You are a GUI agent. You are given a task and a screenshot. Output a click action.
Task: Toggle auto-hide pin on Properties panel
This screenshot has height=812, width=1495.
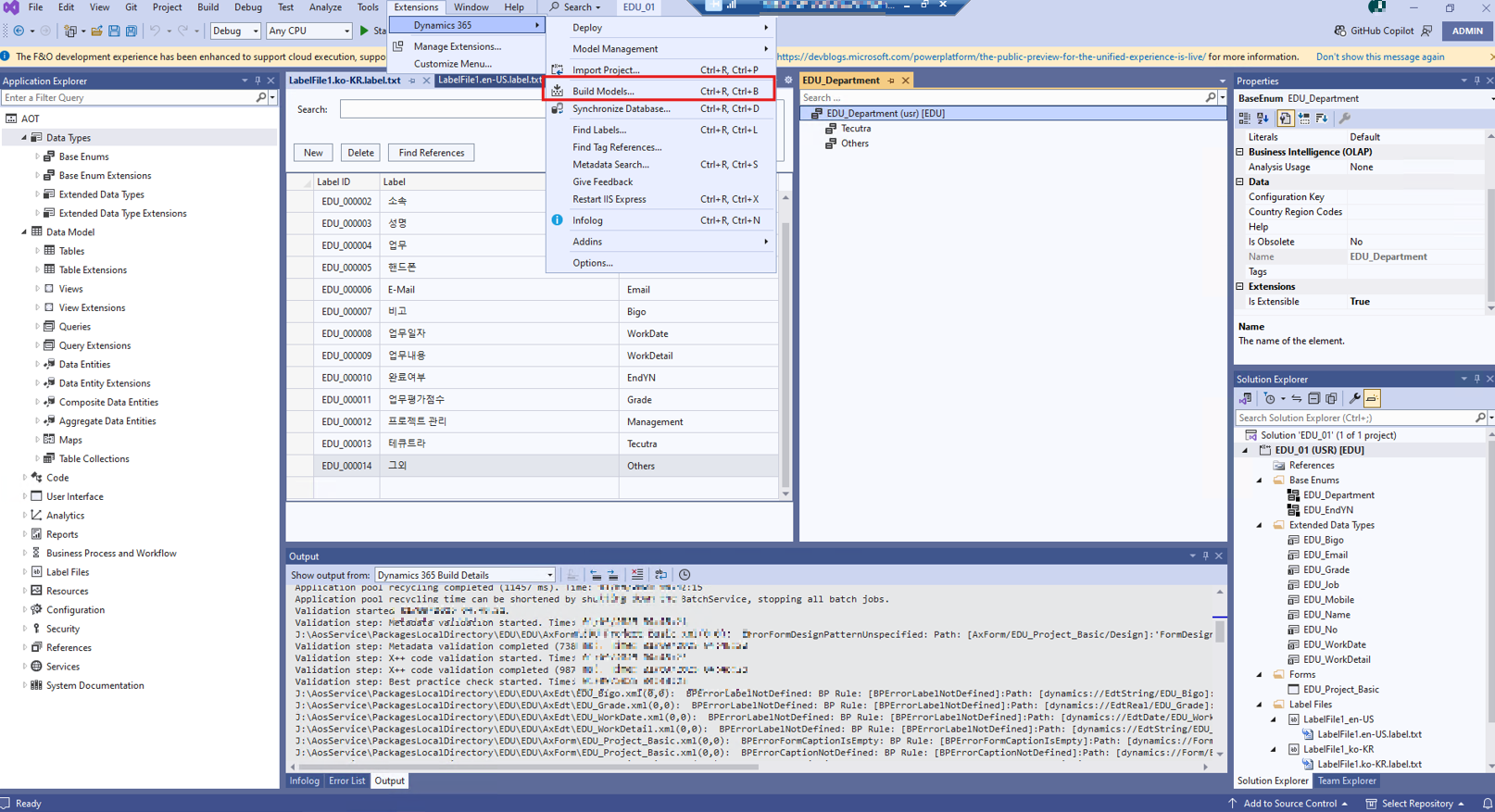coord(1477,81)
